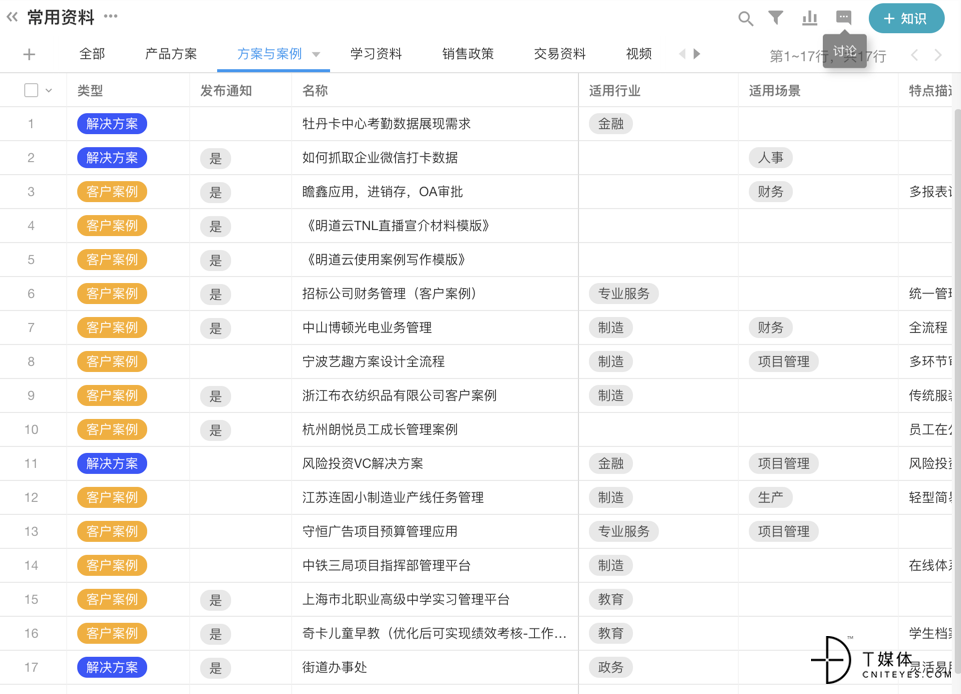
Task: Open record 《明道云使用案例写作模版》
Action: 384,259
